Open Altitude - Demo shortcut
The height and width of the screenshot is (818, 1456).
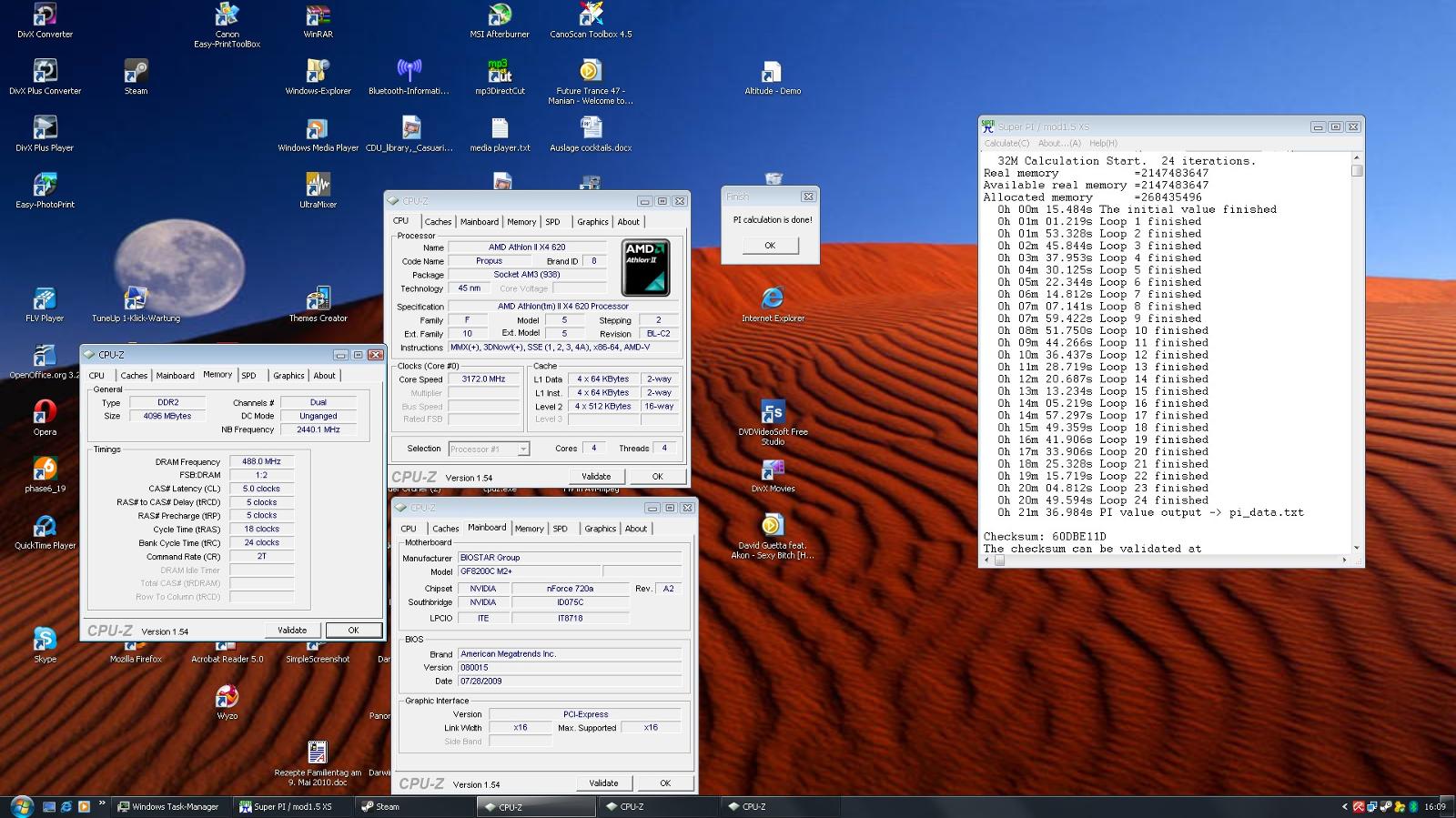click(773, 76)
